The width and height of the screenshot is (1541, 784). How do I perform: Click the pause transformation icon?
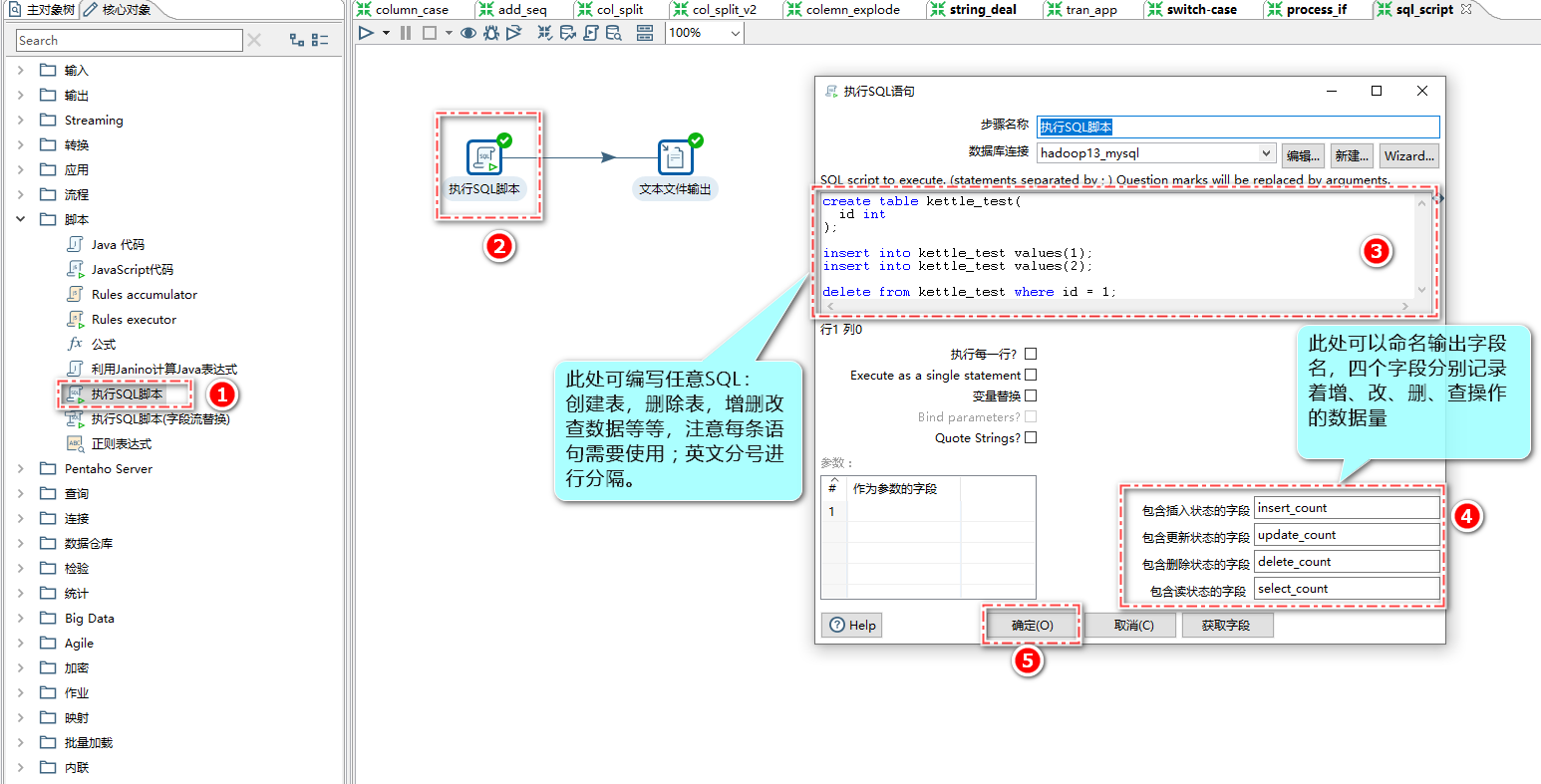coord(406,33)
